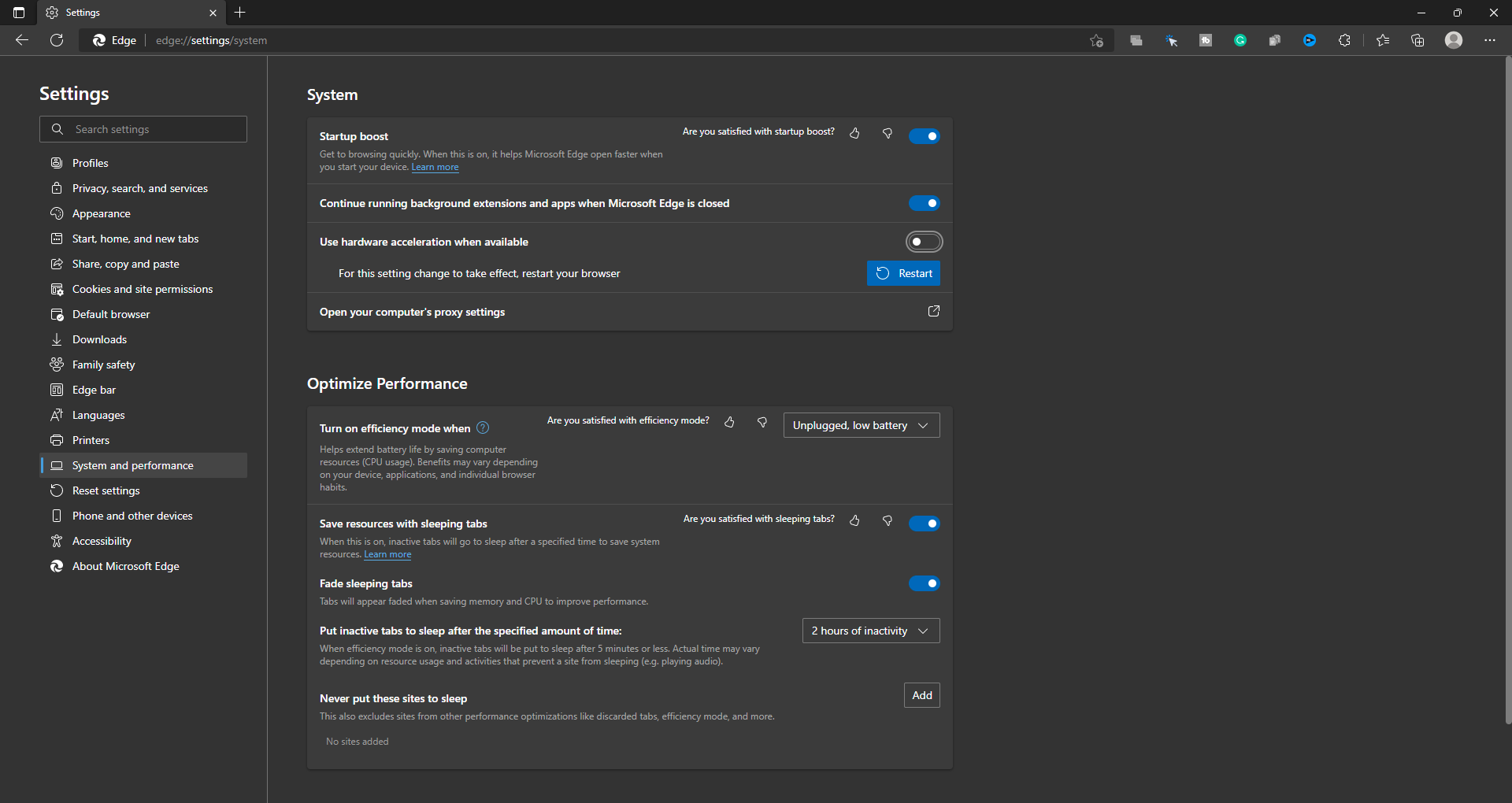Disable the Startup boost toggle

click(x=924, y=136)
